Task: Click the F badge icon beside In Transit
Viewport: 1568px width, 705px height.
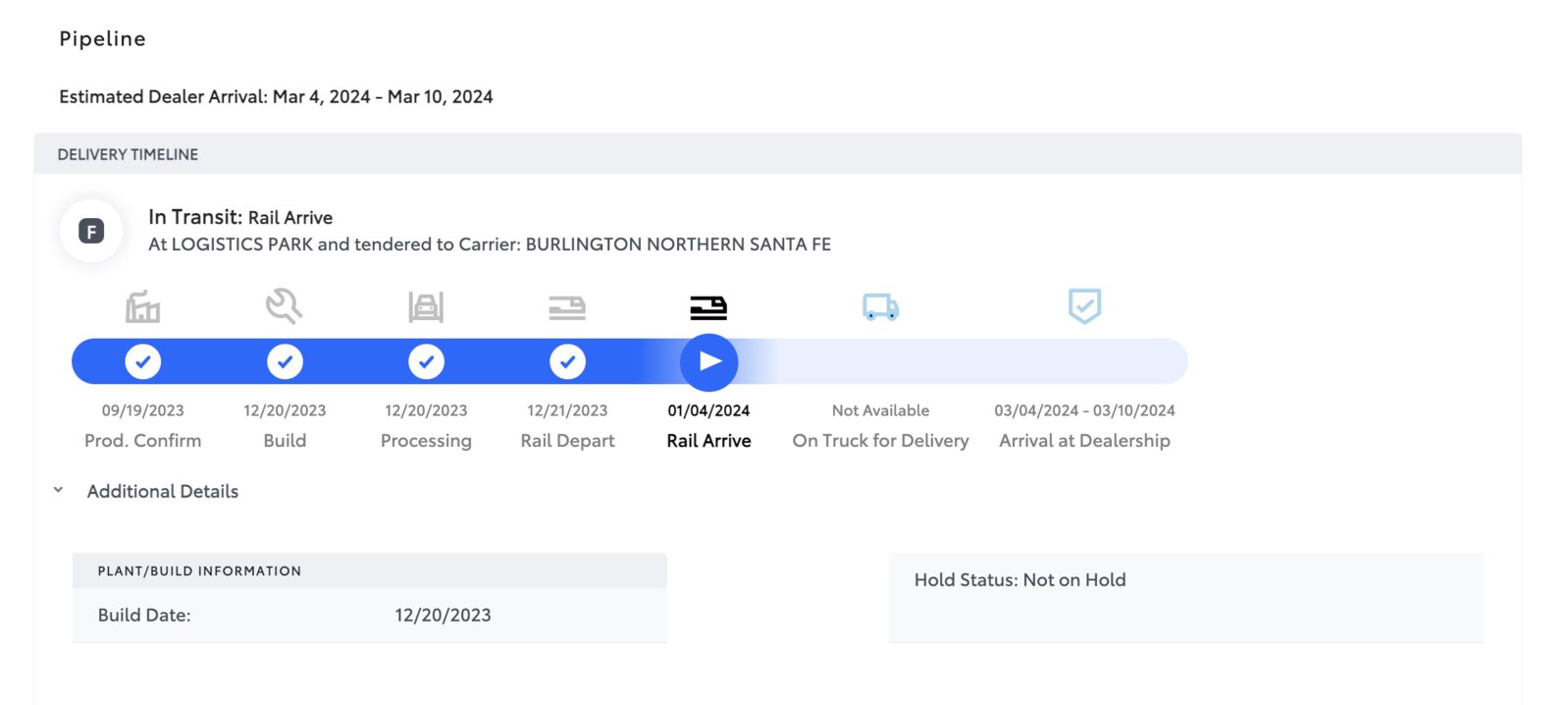Action: tap(91, 232)
